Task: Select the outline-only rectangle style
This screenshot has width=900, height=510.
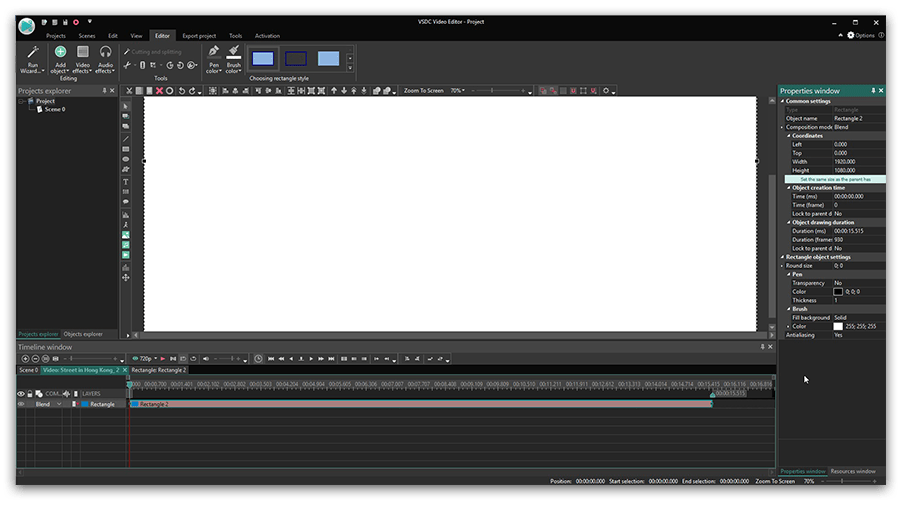Action: (x=296, y=59)
